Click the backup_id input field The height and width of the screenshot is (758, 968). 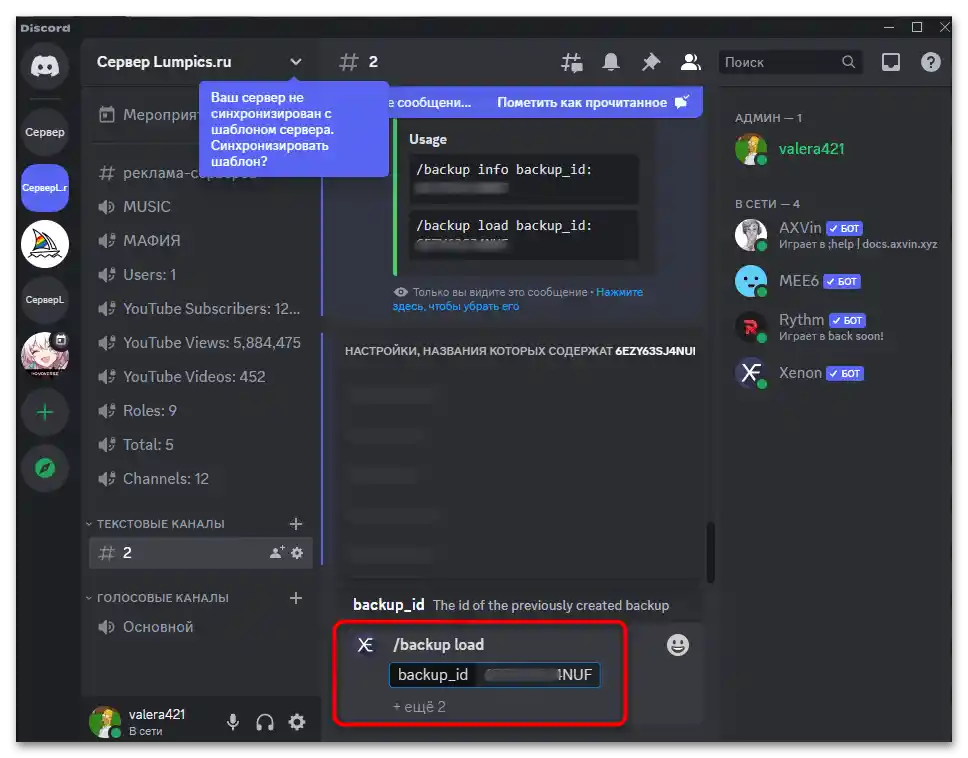click(494, 675)
